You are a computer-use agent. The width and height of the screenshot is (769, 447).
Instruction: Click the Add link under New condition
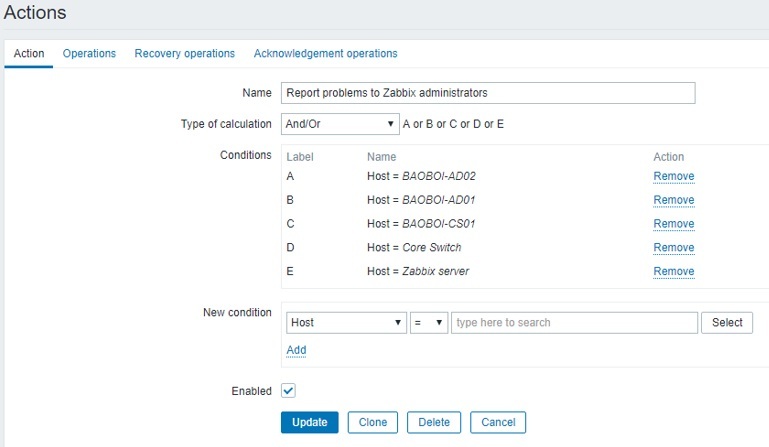pyautogui.click(x=296, y=350)
